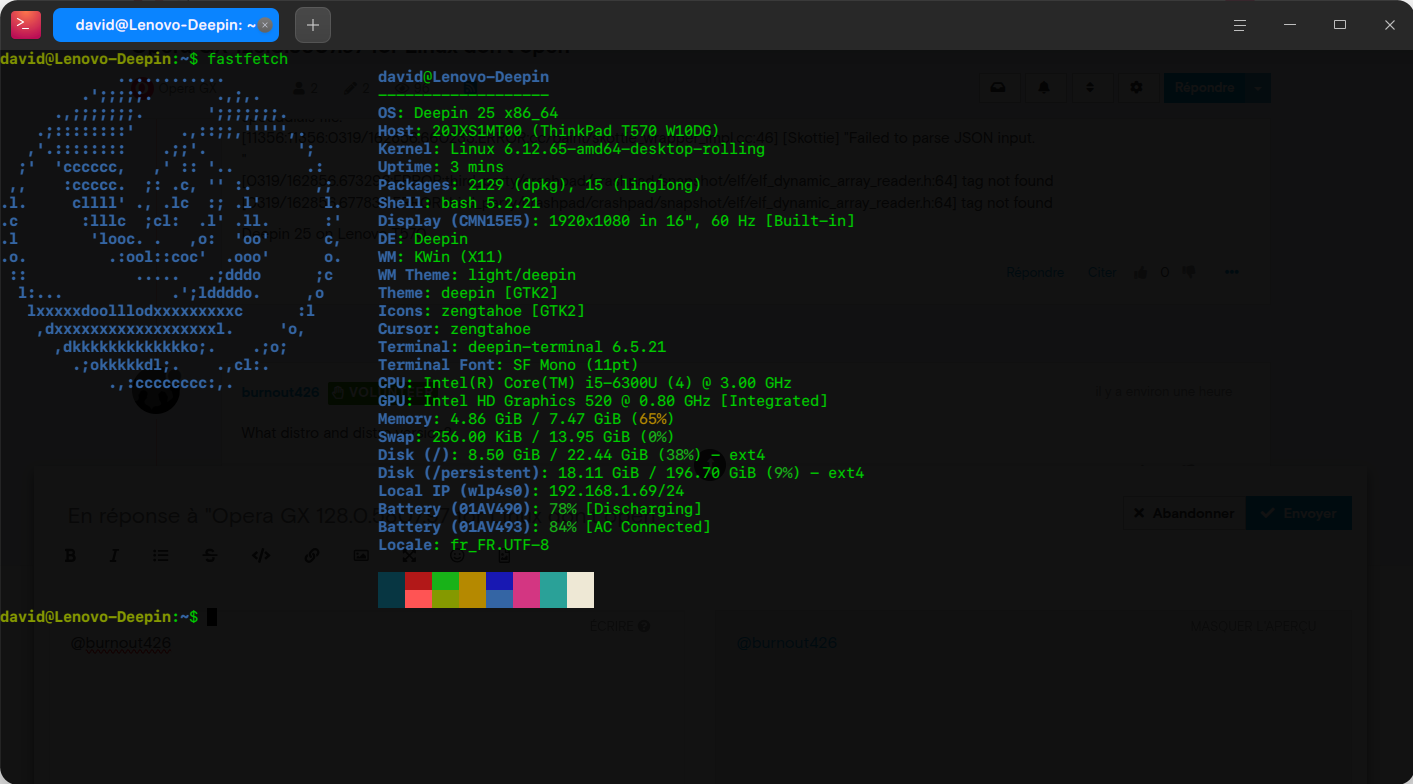Click the pink color block in fastfetch palette
Image resolution: width=1413 pixels, height=784 pixels.
pyautogui.click(x=526, y=590)
